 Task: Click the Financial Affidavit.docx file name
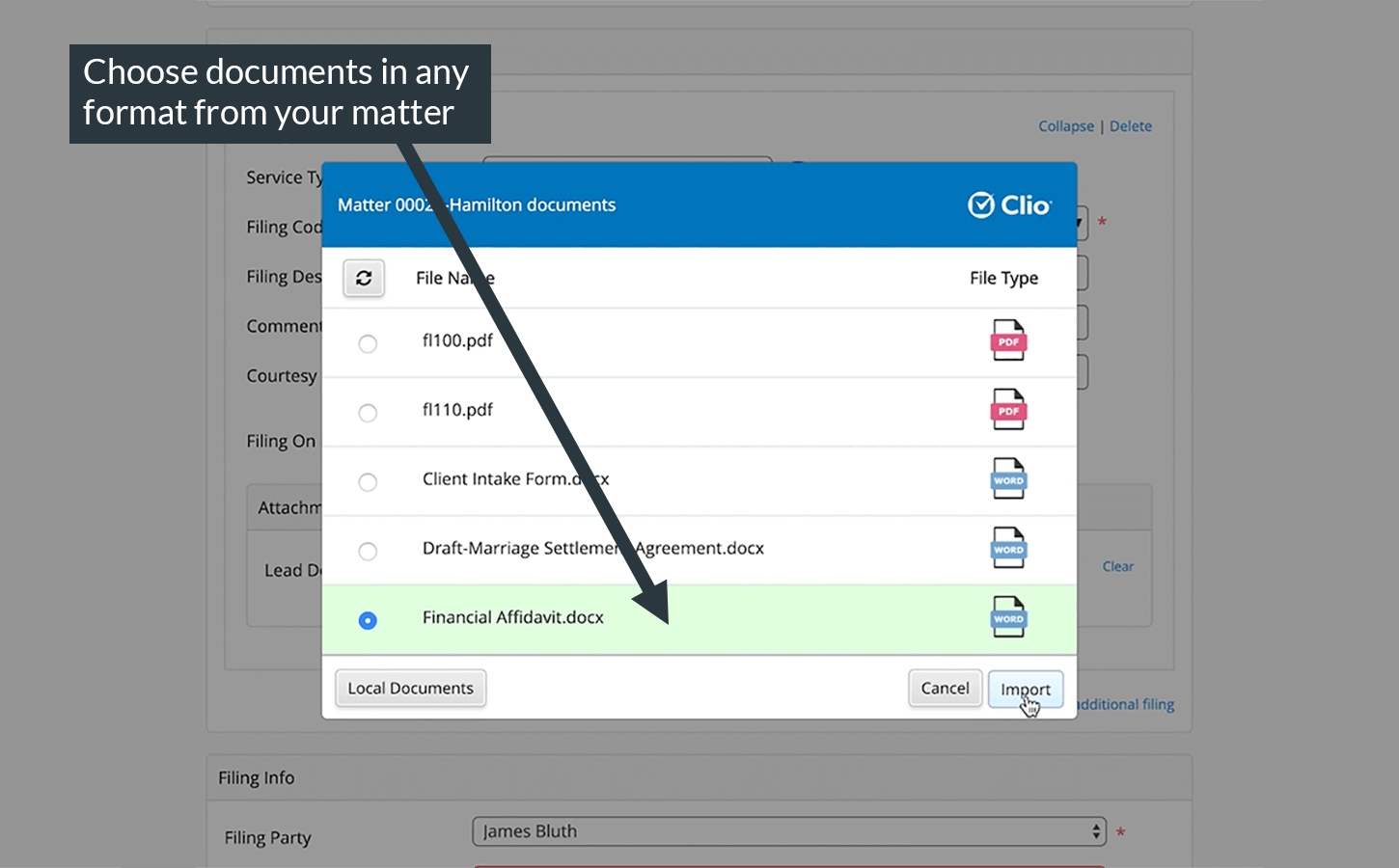click(512, 618)
